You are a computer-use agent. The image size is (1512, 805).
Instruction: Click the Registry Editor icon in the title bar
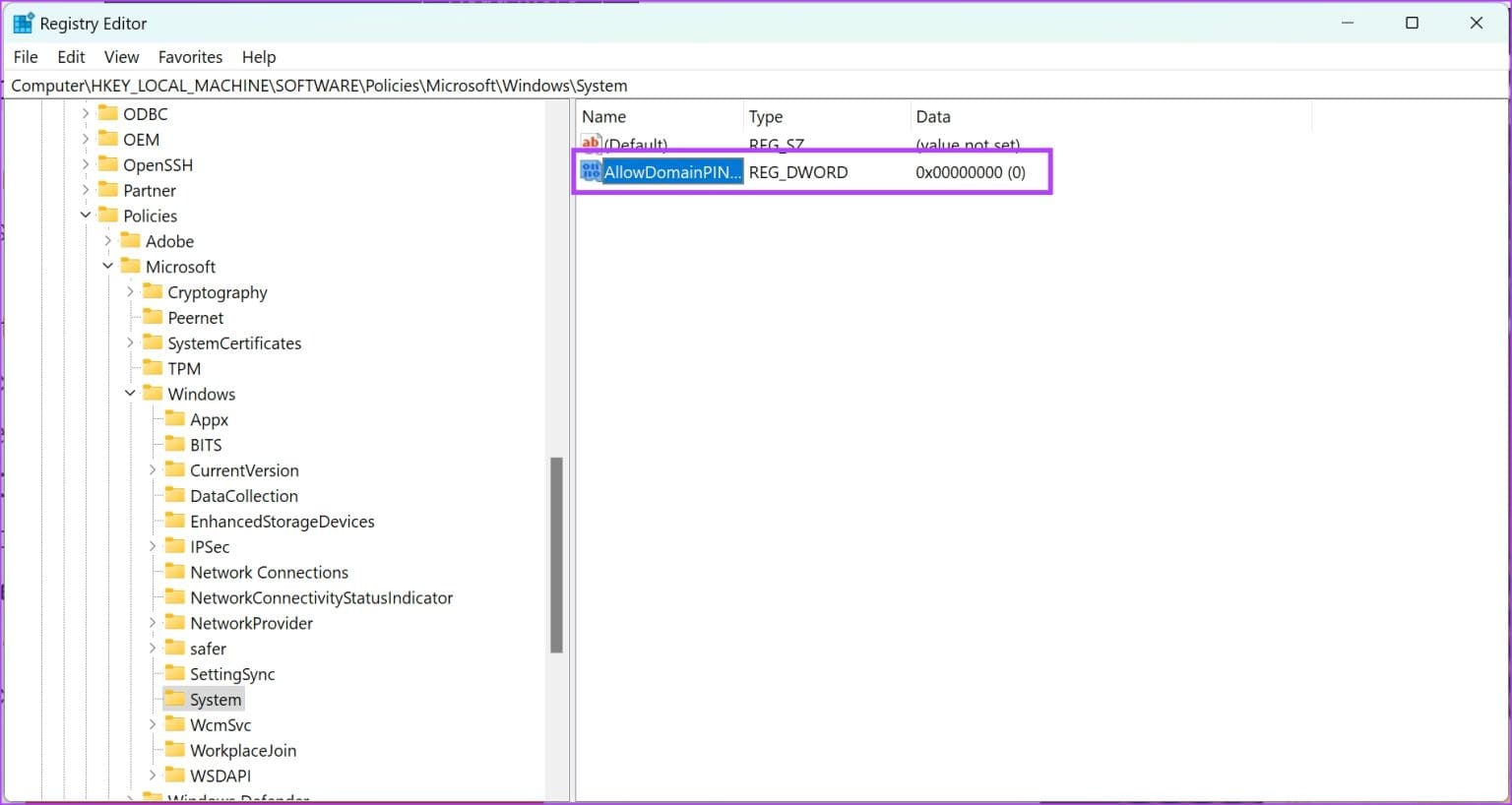22,22
